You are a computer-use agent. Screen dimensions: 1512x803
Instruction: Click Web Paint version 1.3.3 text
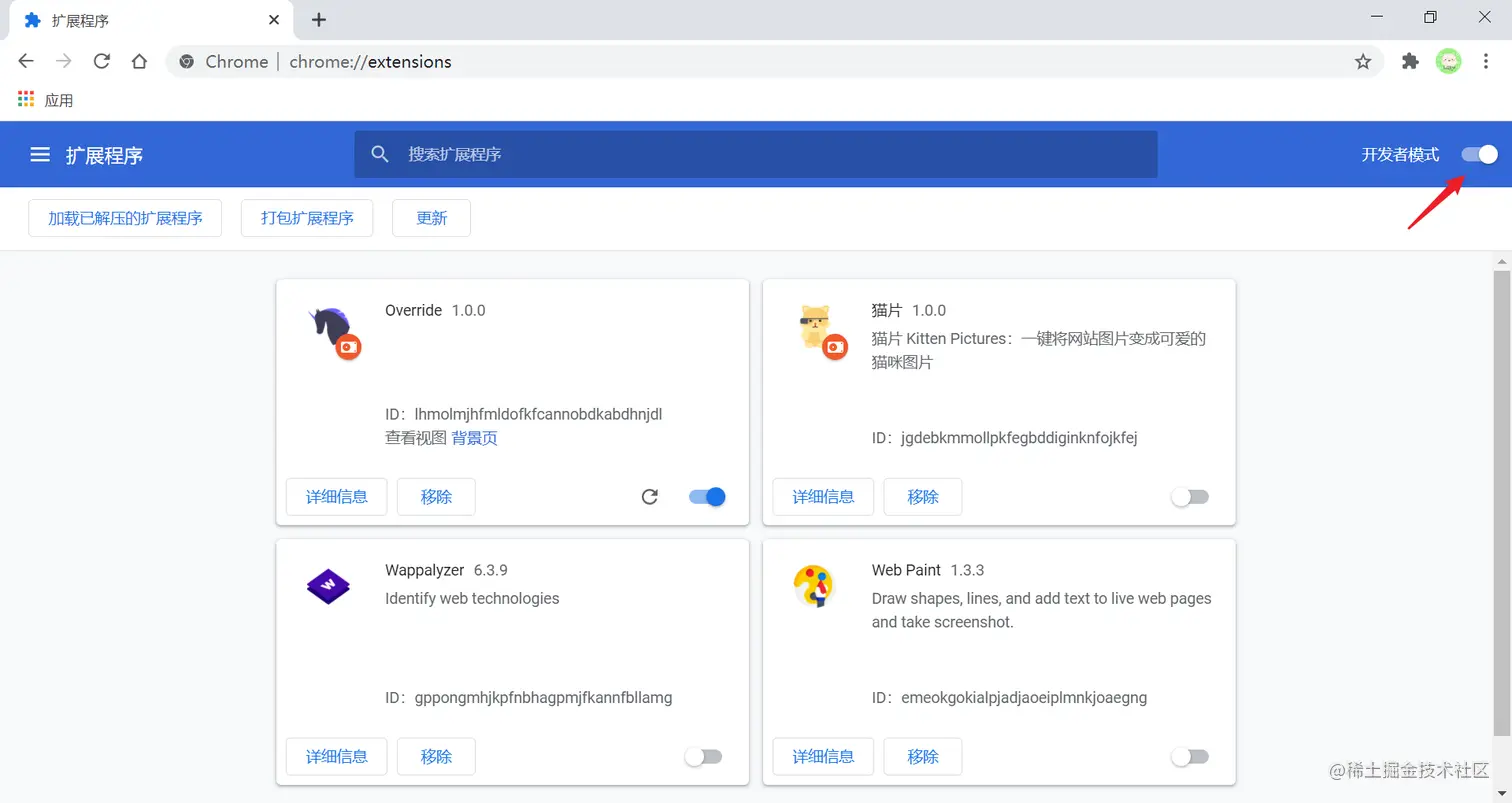pyautogui.click(x=967, y=570)
